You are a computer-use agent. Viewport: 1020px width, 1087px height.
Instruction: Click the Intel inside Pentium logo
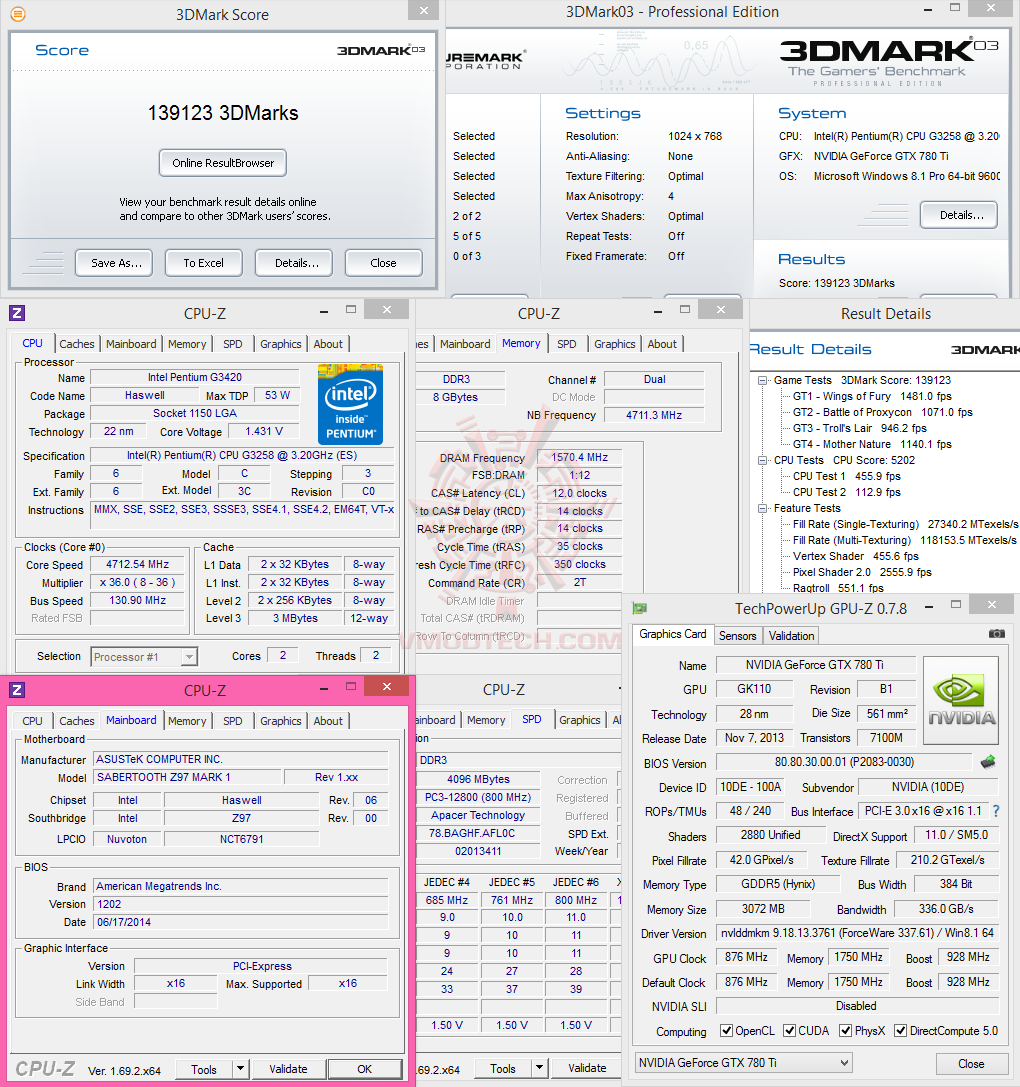click(351, 404)
